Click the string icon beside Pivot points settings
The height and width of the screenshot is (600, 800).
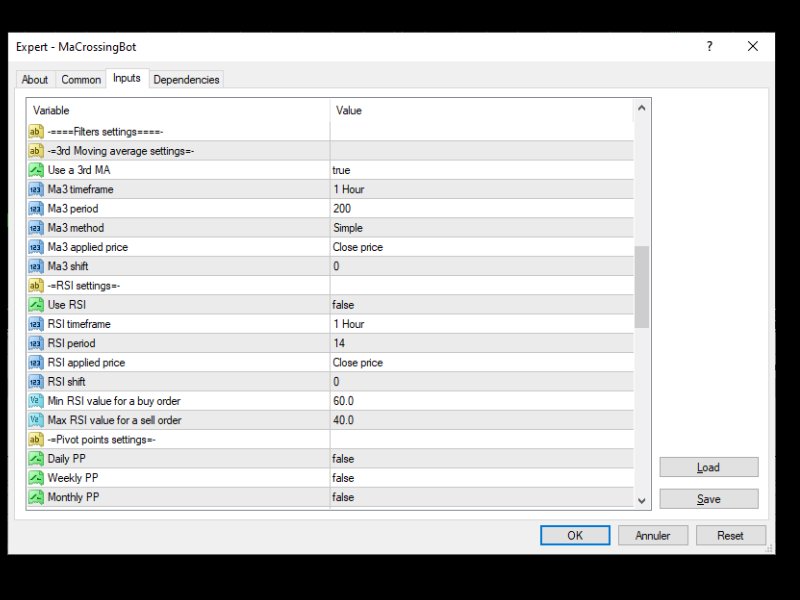click(36, 439)
